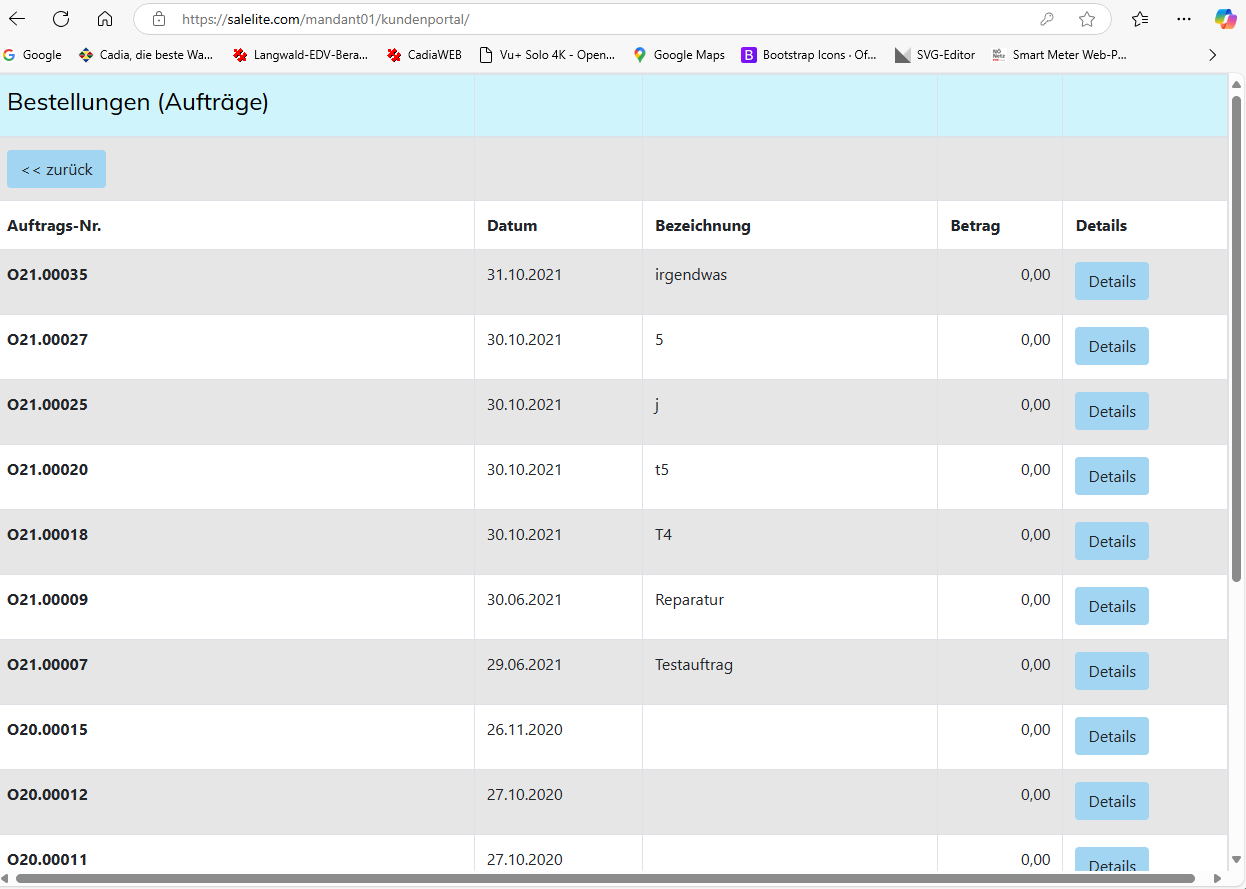1246x889 pixels.
Task: Reload the page with the refresh icon
Action: [x=61, y=19]
